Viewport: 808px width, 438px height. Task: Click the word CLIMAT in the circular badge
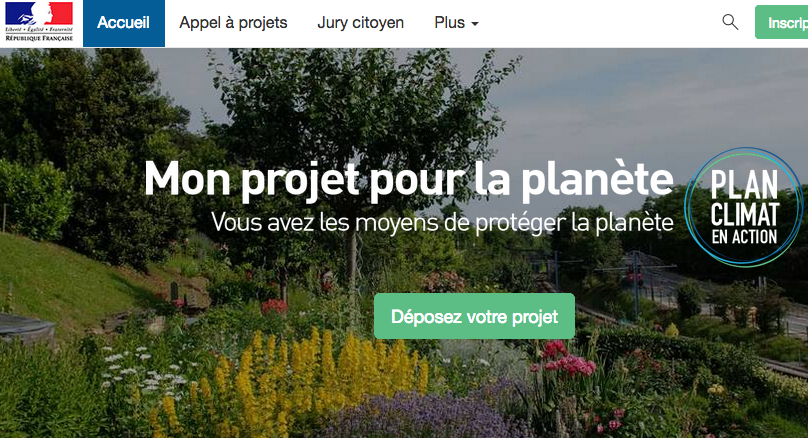(745, 214)
